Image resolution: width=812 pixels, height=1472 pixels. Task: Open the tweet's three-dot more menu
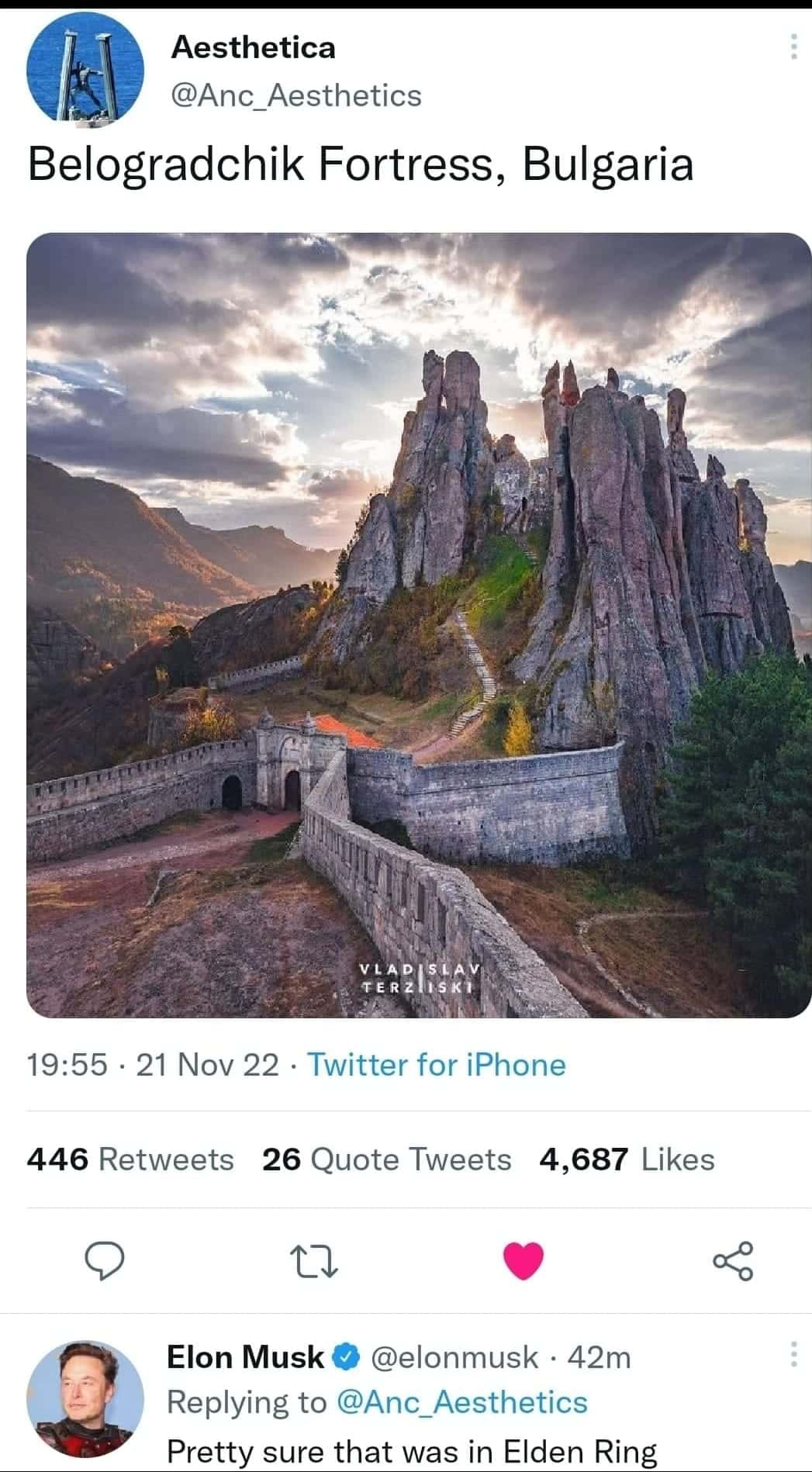(793, 48)
